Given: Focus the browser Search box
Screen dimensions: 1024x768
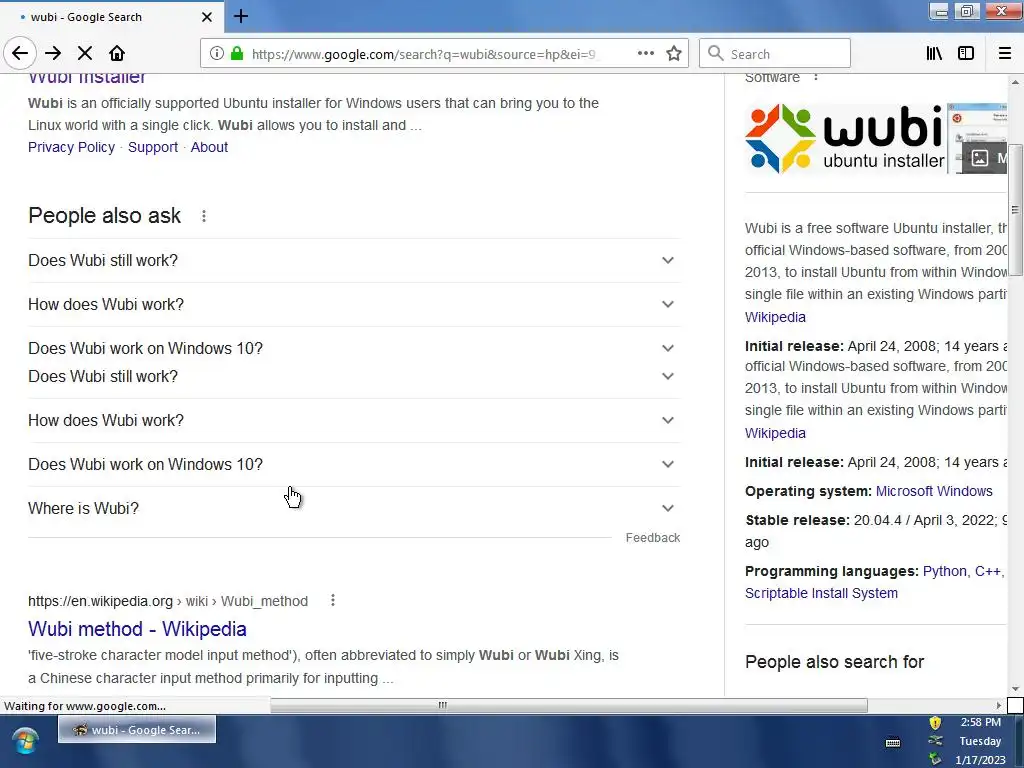Looking at the screenshot, I should point(775,54).
